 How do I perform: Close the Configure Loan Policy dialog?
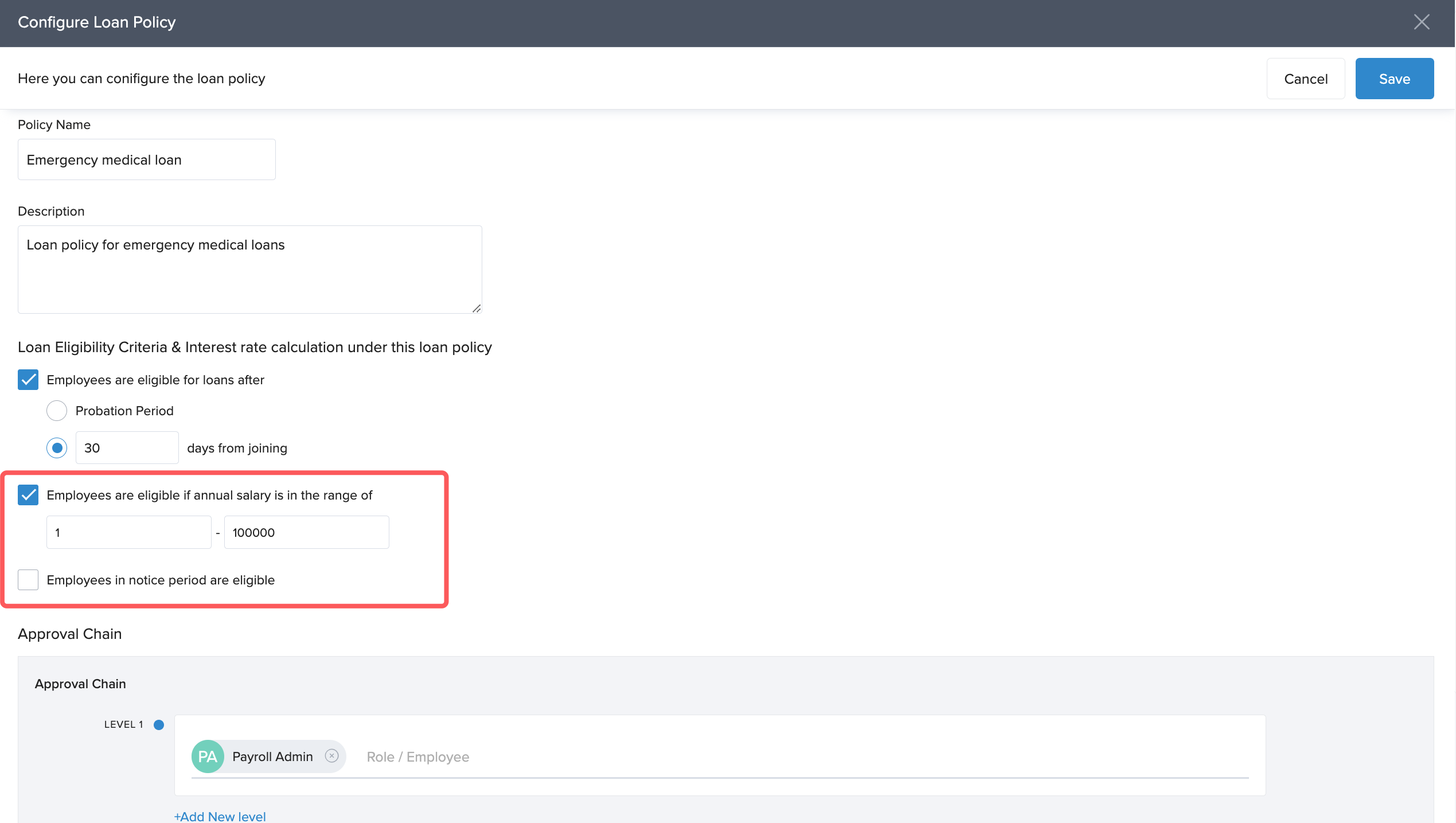(x=1421, y=22)
